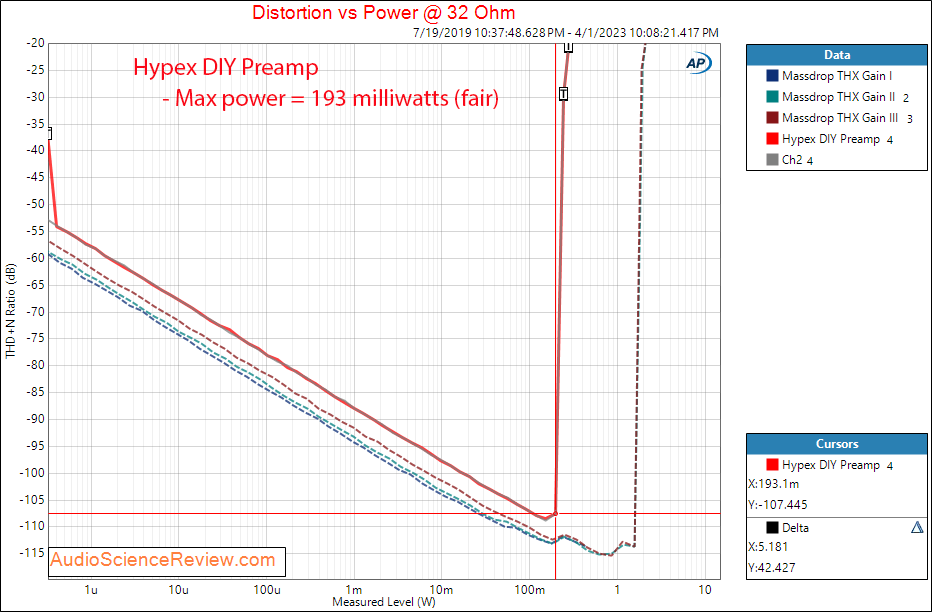Click the '10m' x-axis tick label
The image size is (932, 612).
click(x=441, y=590)
